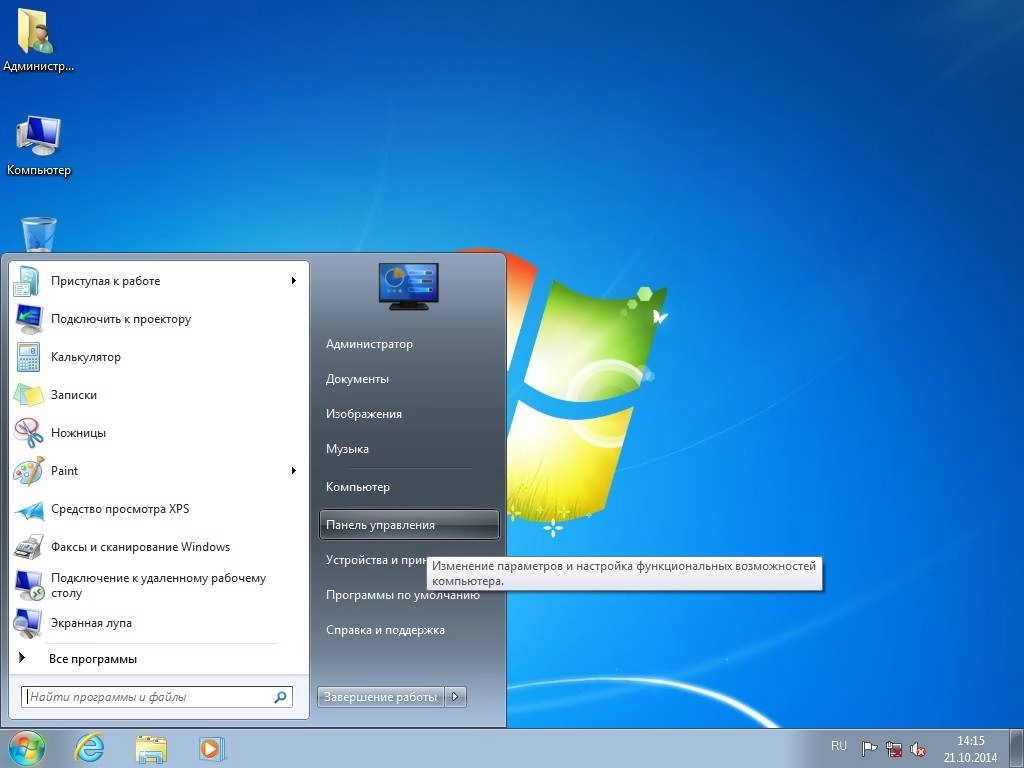Open Программы по умолчанию
1024x768 pixels.
tap(403, 596)
